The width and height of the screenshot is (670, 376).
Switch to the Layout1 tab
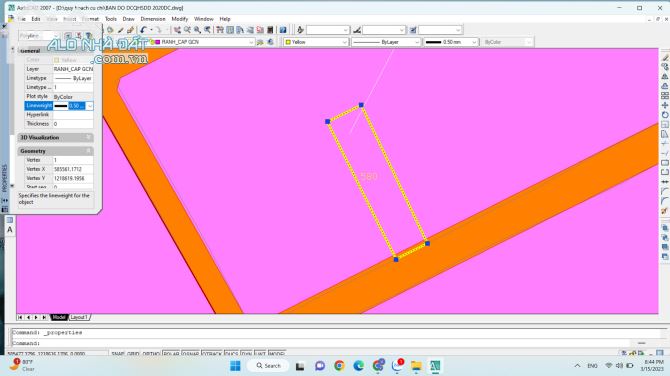pos(79,317)
